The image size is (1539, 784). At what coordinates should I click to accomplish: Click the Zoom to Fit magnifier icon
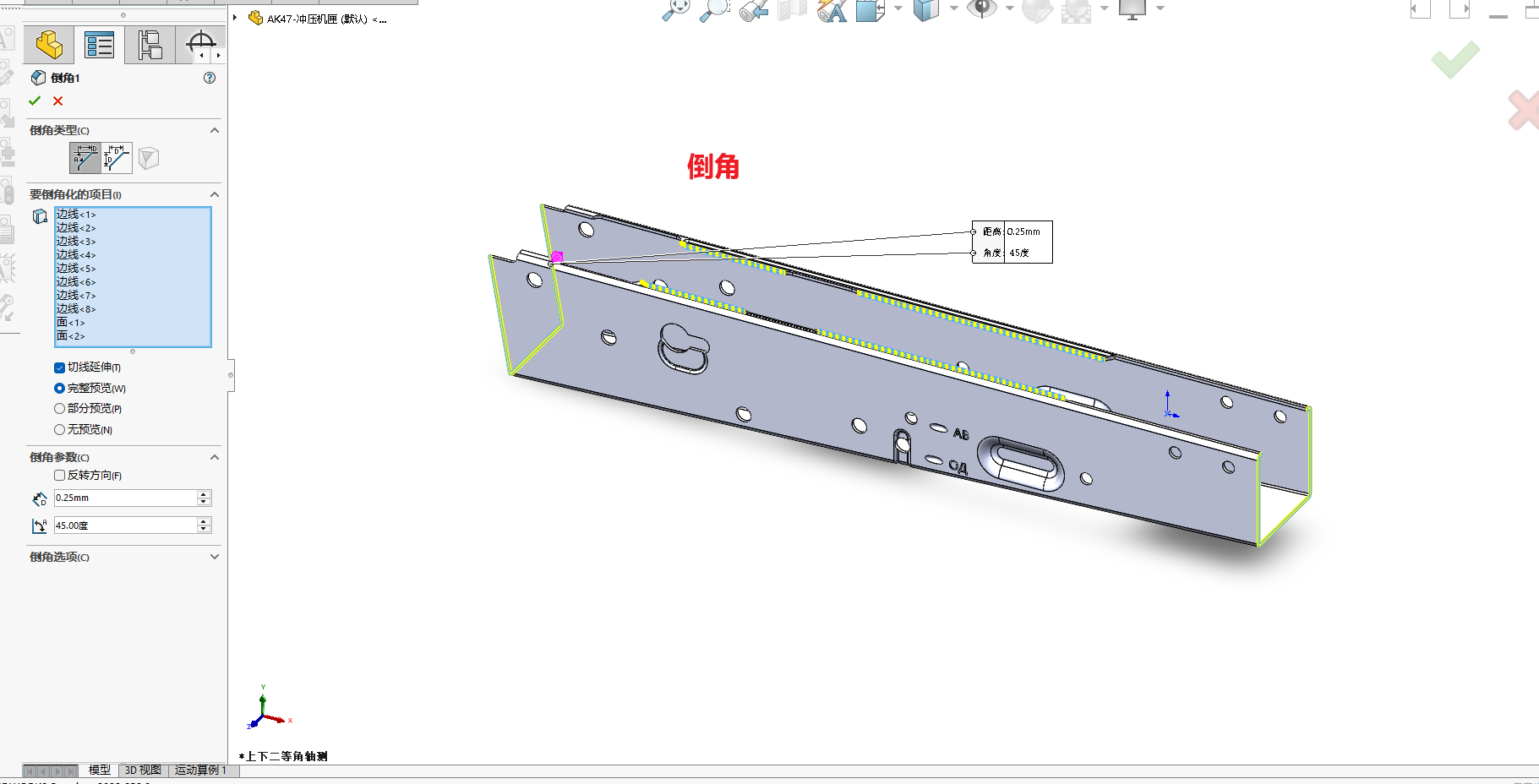[x=676, y=9]
